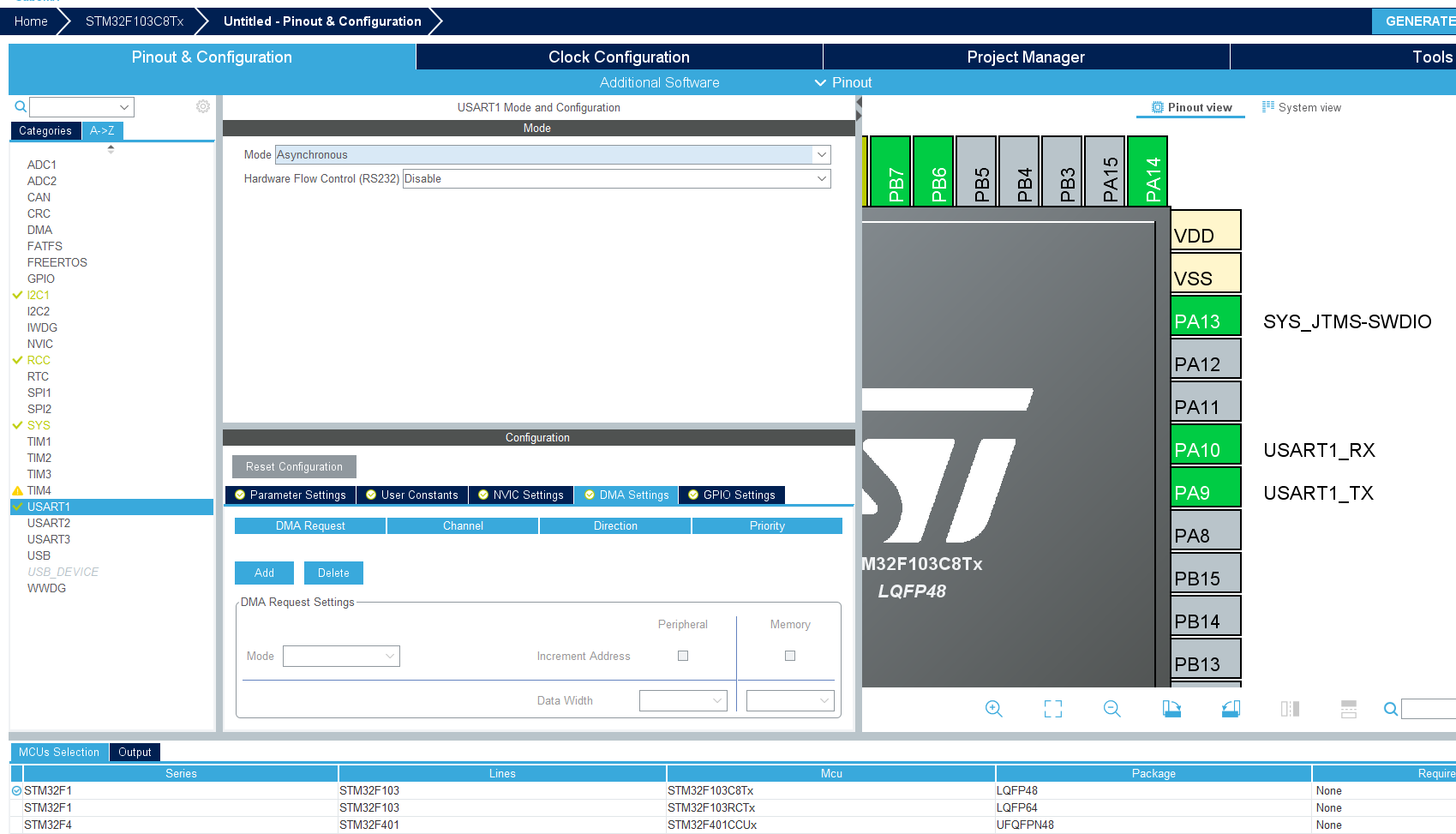The width and height of the screenshot is (1456, 834).
Task: Click the green PA13 pin
Action: [1206, 315]
